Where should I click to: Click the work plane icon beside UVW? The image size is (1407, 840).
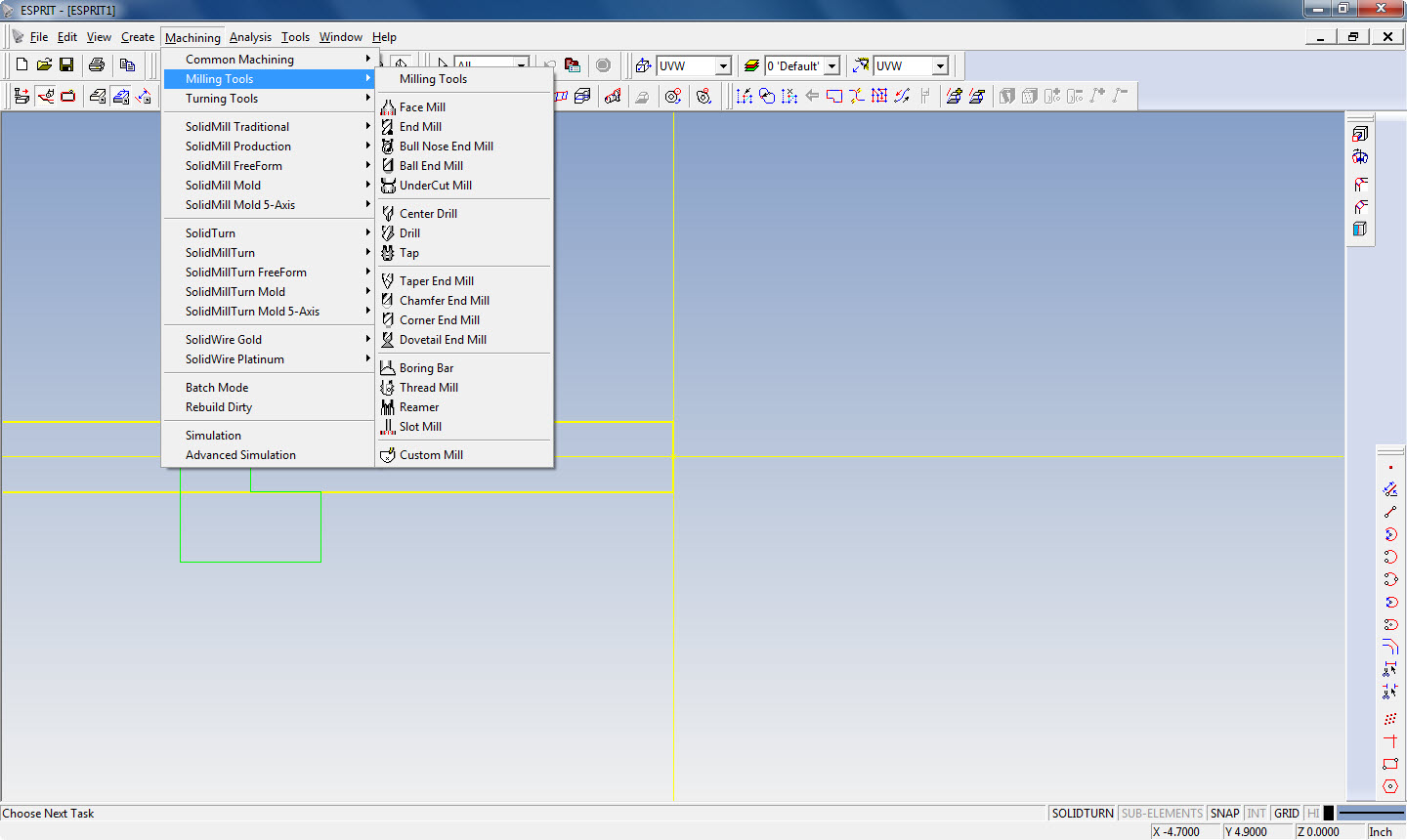click(643, 65)
